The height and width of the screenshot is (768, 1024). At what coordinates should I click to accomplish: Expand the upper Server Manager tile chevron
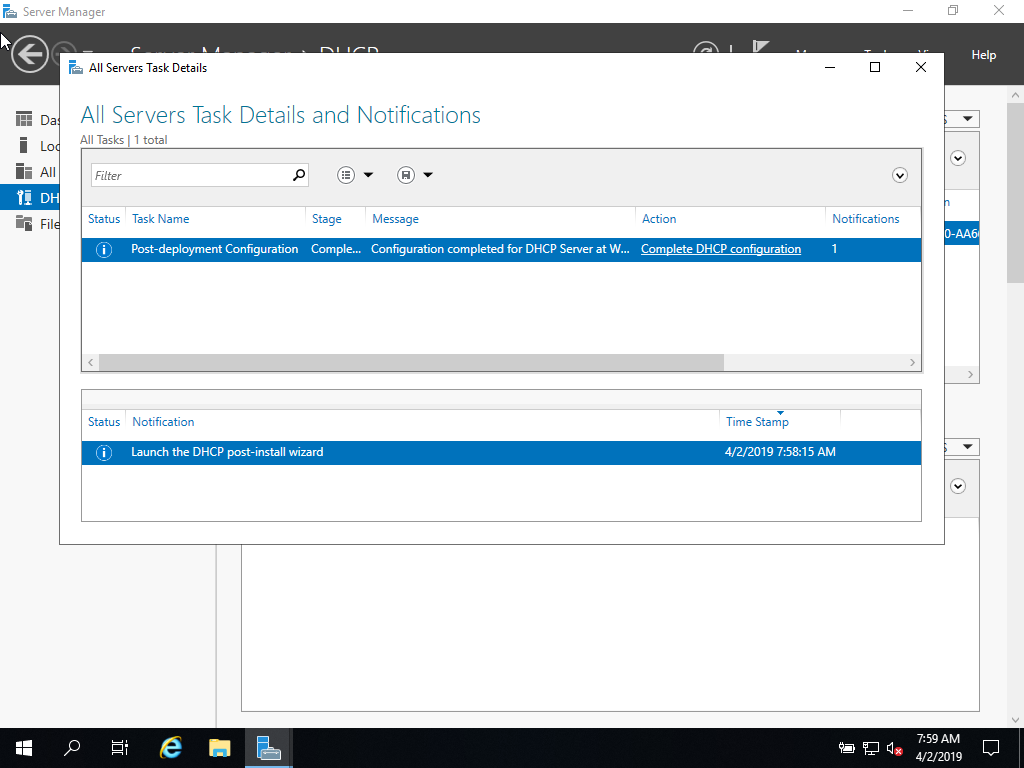(958, 158)
